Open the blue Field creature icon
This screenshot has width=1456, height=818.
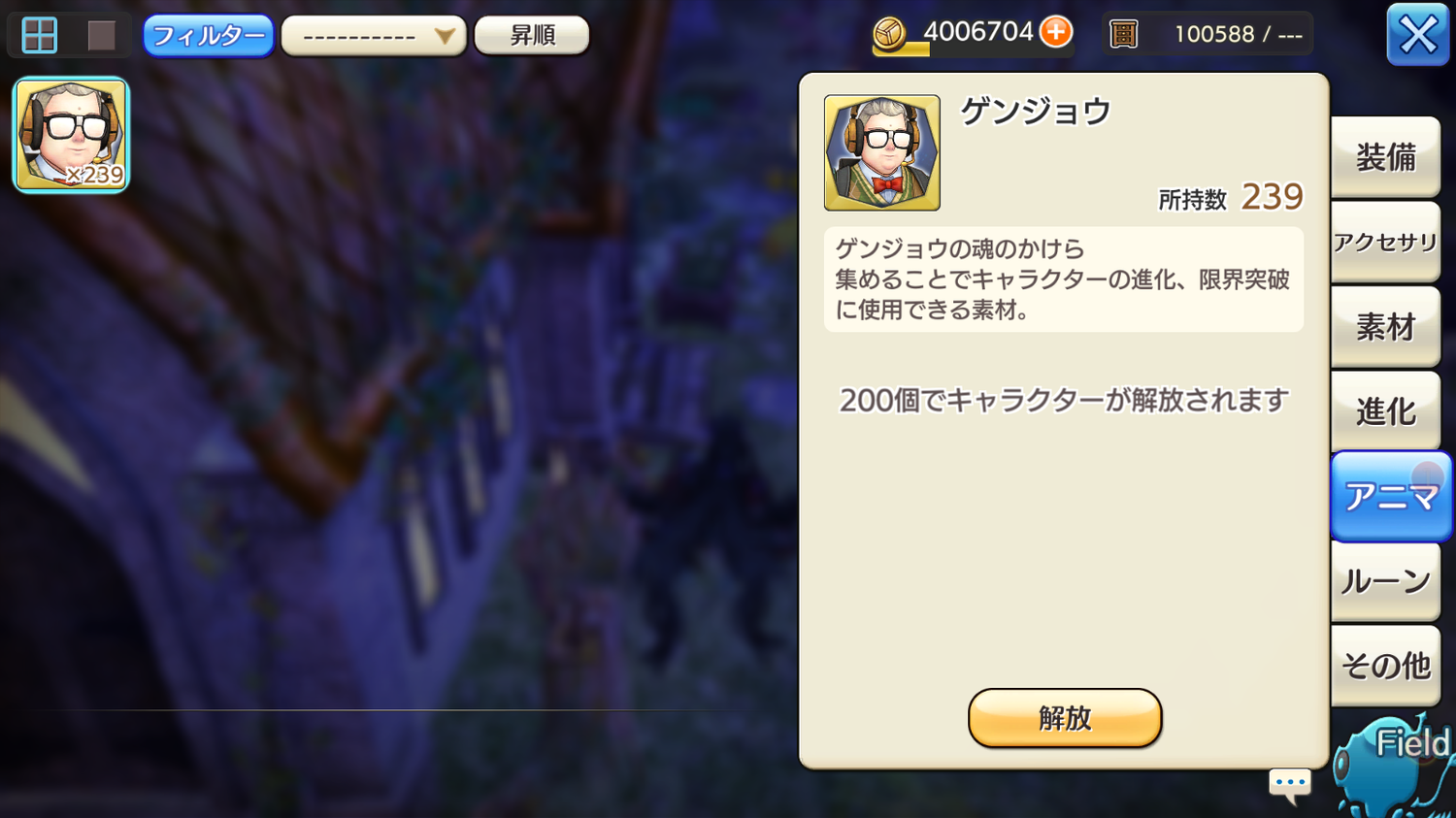click(x=1396, y=767)
